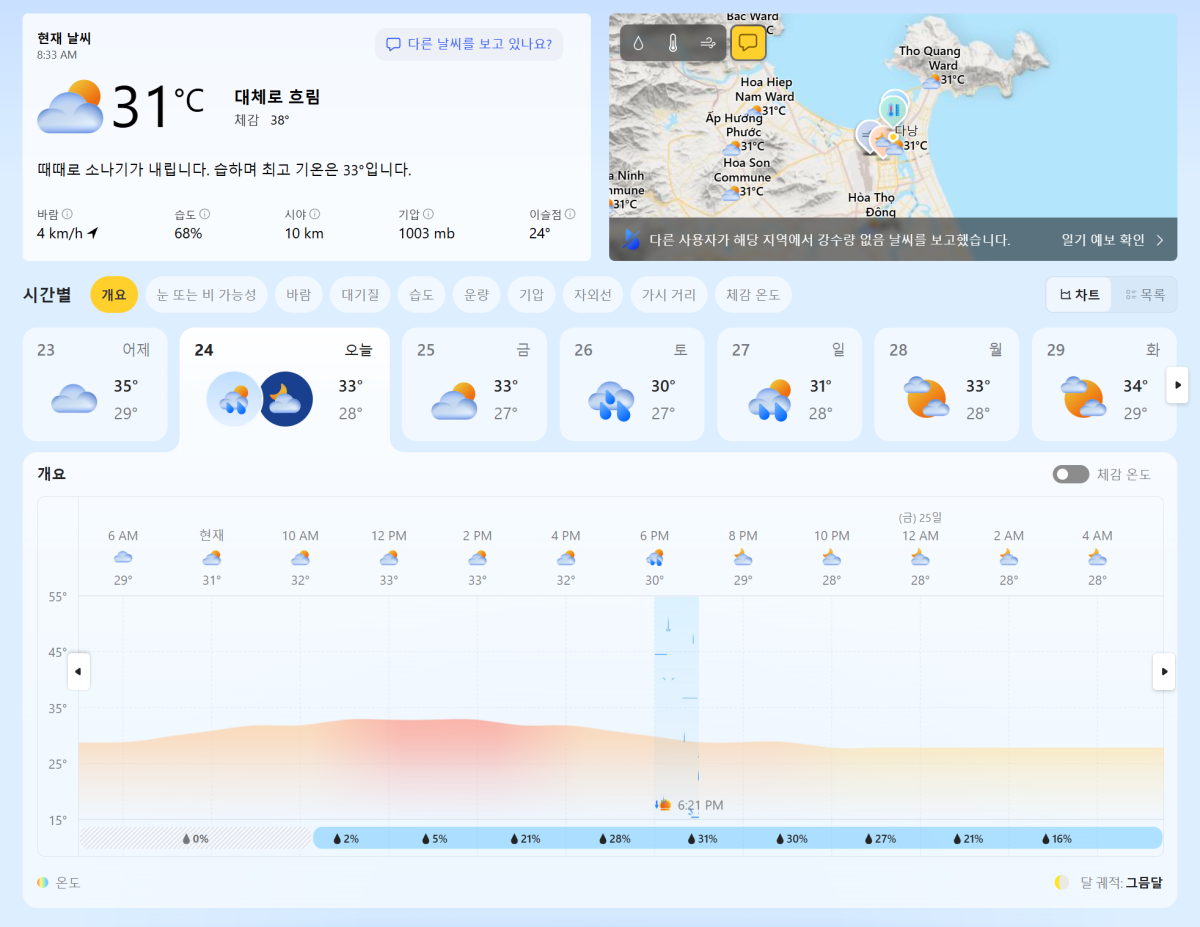The image size is (1200, 927).
Task: Click the wind direction arrow next to 4 km/h
Action: coord(93,233)
